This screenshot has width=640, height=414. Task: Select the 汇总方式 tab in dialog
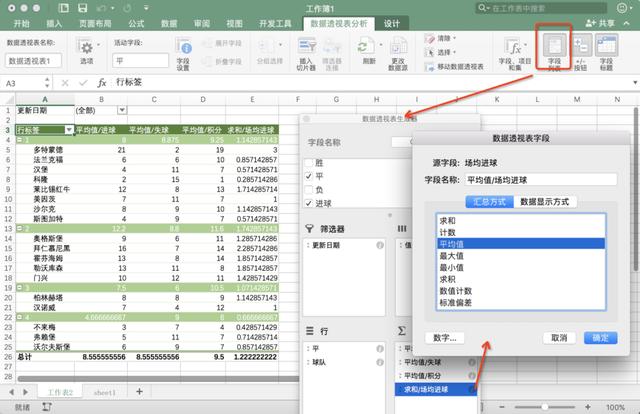click(489, 202)
